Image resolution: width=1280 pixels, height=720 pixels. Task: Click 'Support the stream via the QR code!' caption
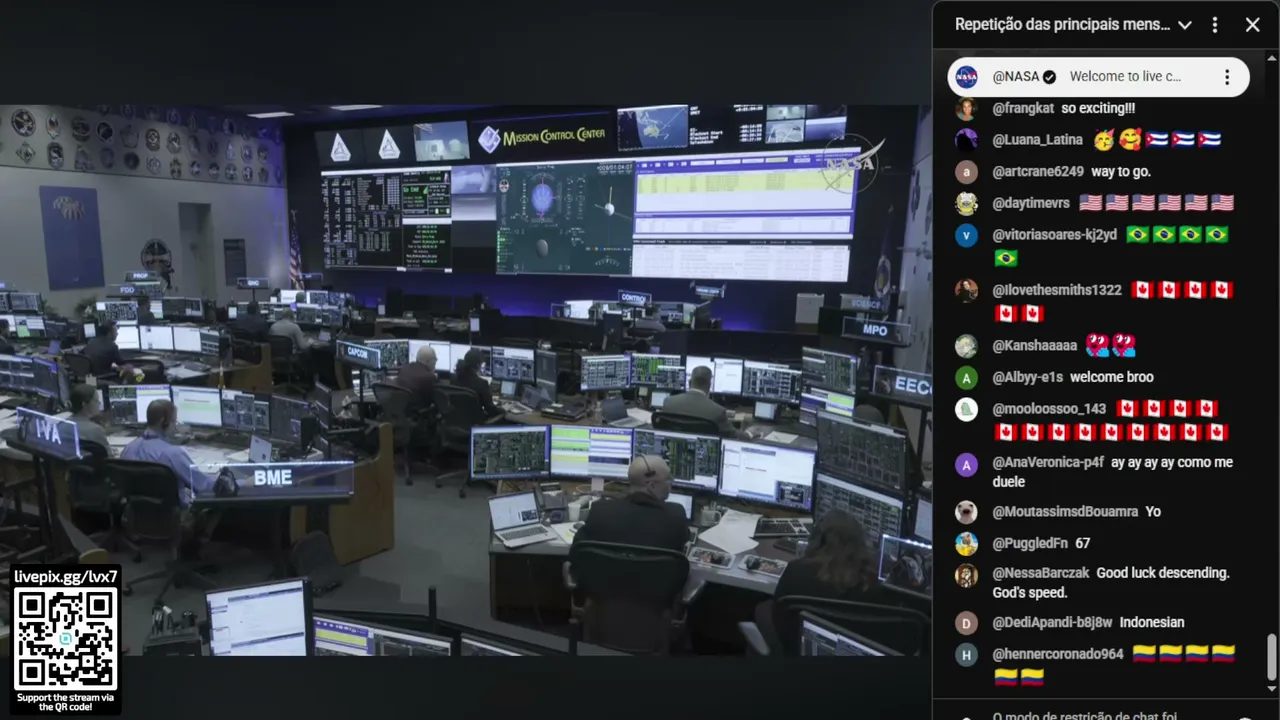pos(66,702)
